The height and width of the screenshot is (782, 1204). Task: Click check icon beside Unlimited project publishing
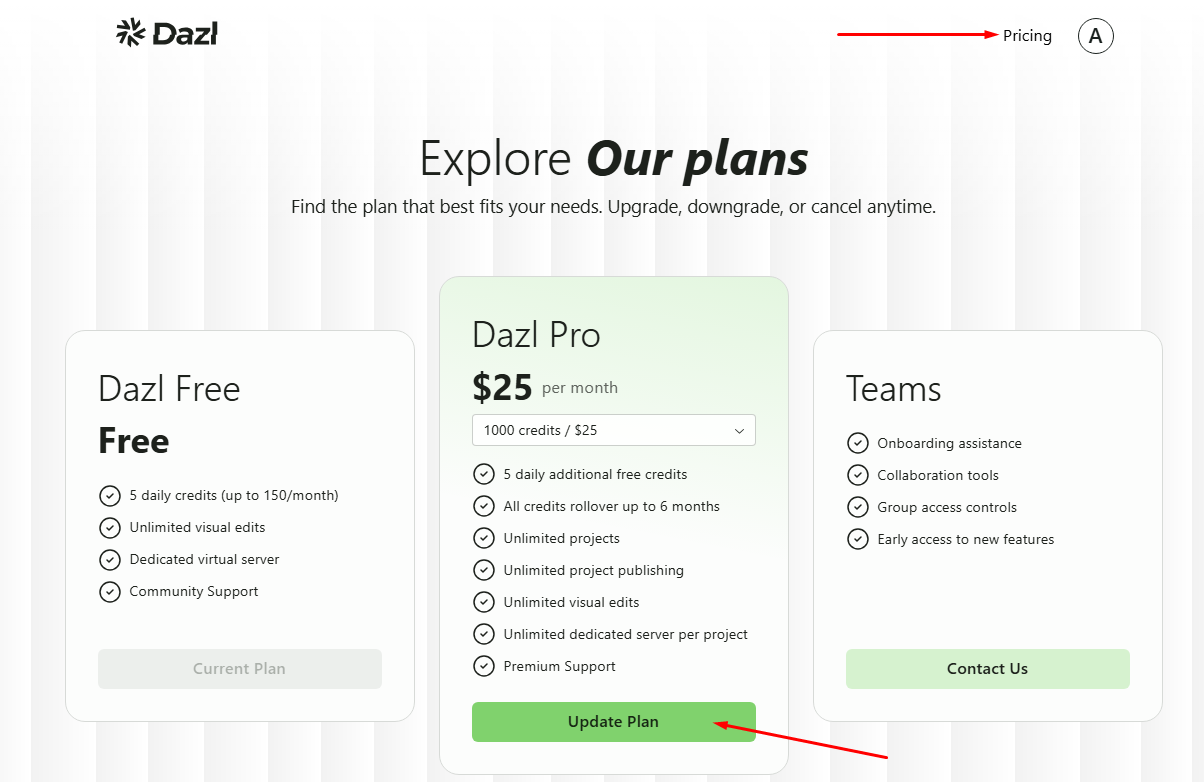coord(484,570)
